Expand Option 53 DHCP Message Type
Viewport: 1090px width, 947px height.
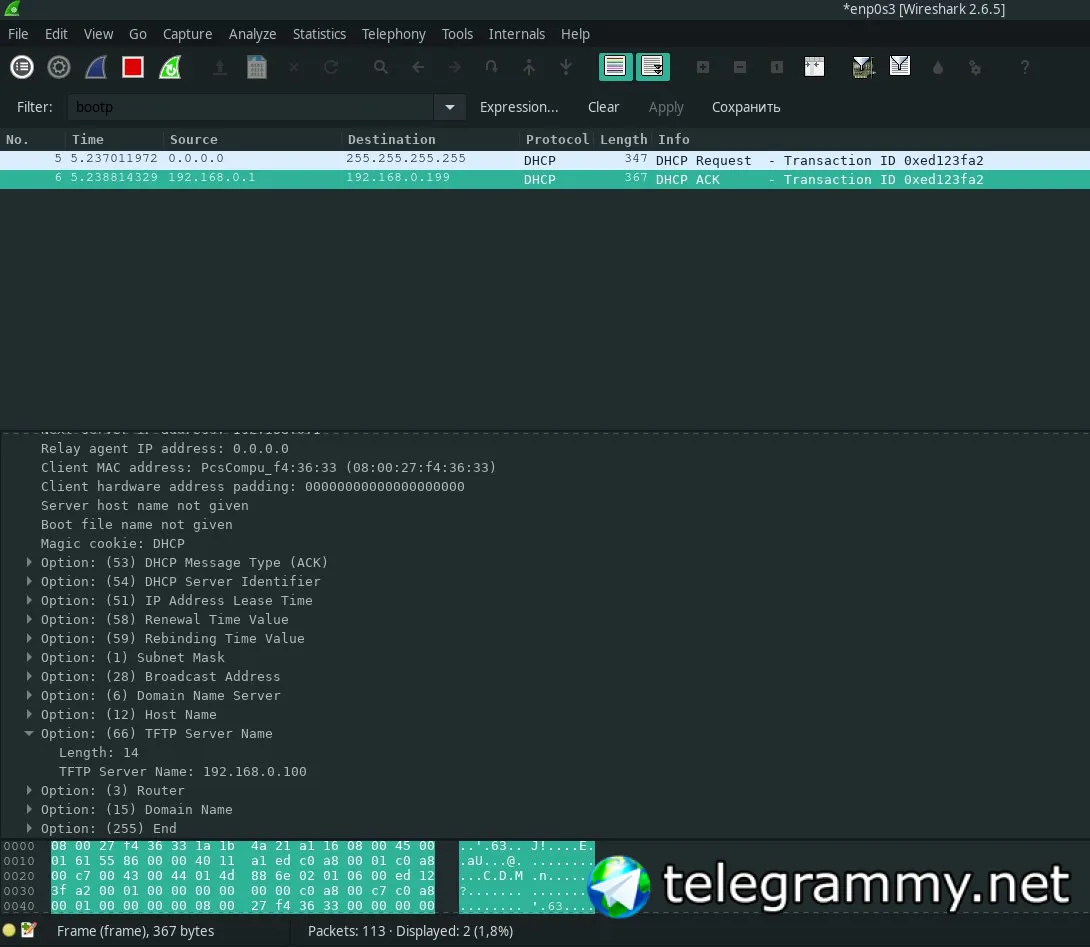click(29, 563)
